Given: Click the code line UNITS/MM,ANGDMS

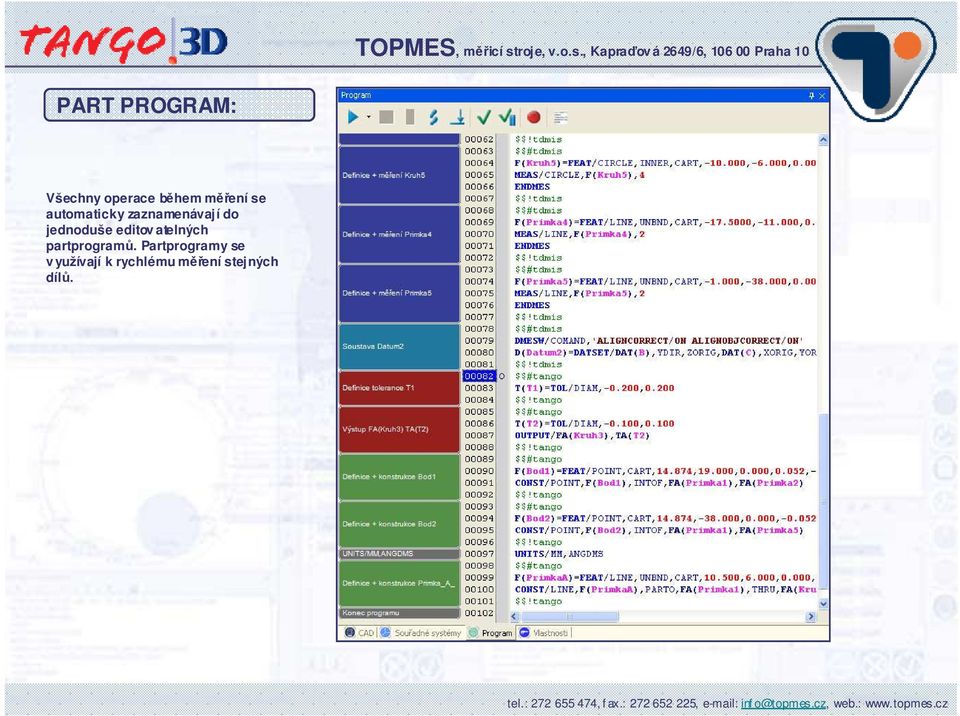Looking at the screenshot, I should pyautogui.click(x=559, y=554).
